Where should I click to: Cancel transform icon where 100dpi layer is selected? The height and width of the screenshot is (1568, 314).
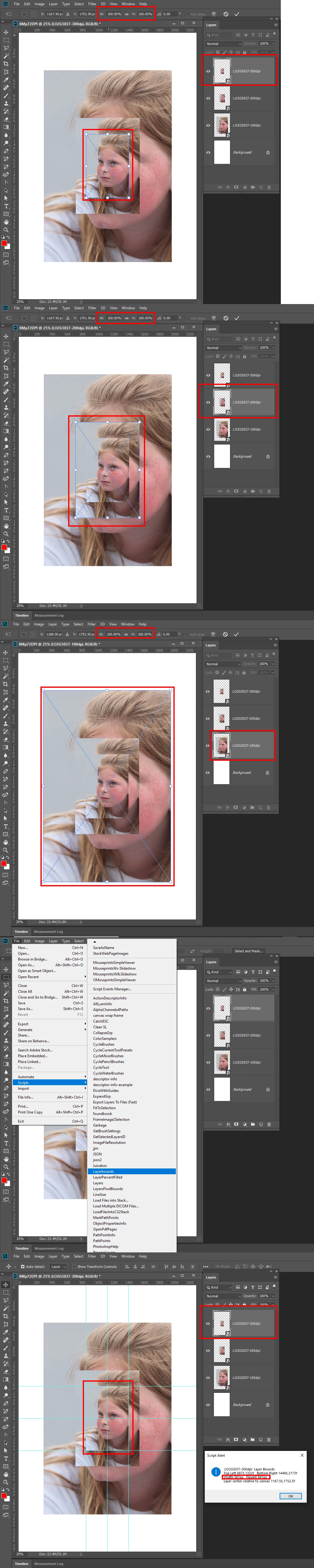point(225,634)
